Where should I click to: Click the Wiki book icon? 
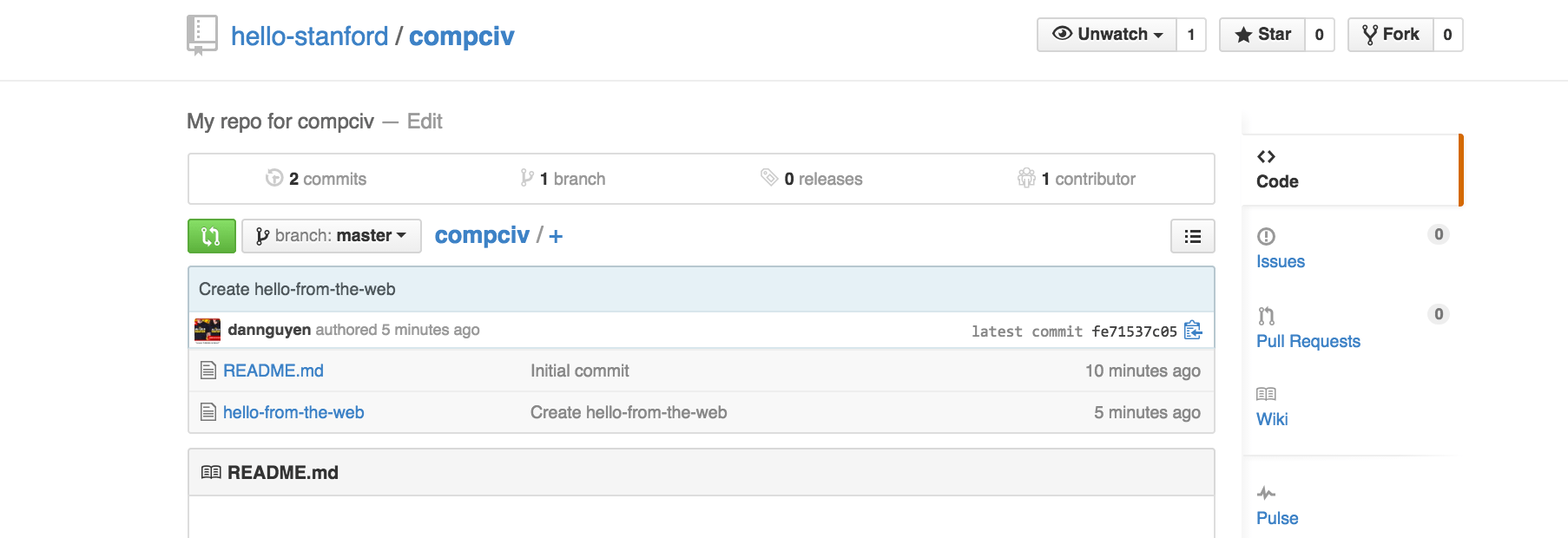[x=1266, y=394]
